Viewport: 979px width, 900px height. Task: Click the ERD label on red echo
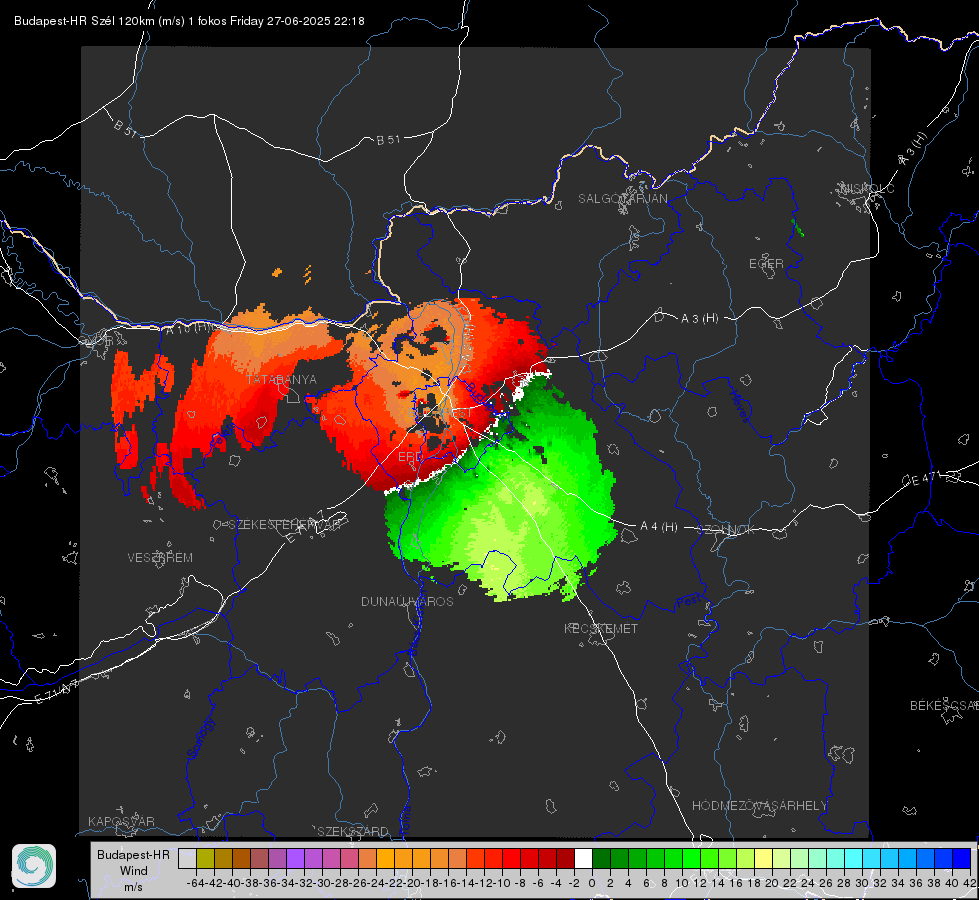410,457
